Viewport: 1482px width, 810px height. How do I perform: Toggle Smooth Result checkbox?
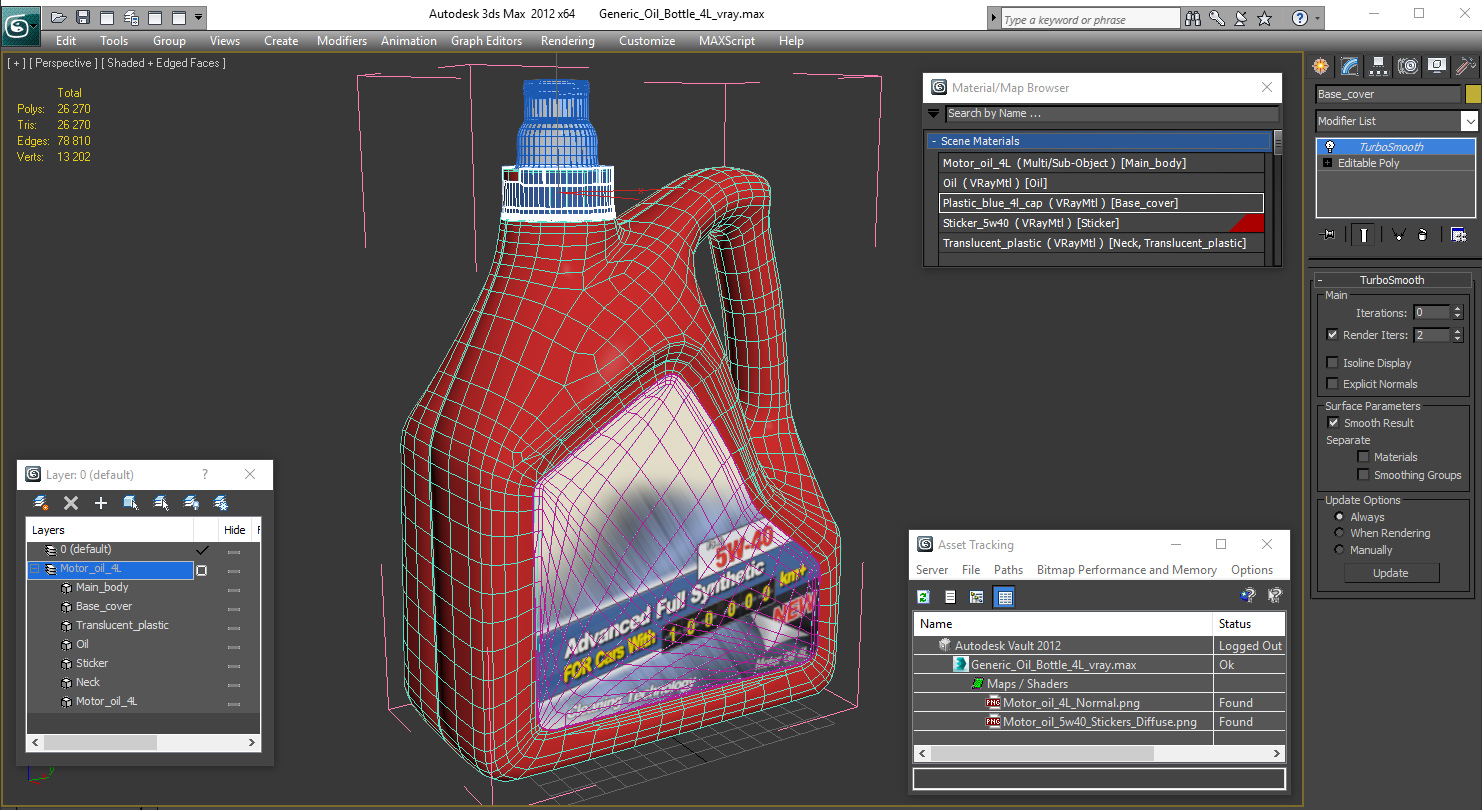[x=1332, y=423]
